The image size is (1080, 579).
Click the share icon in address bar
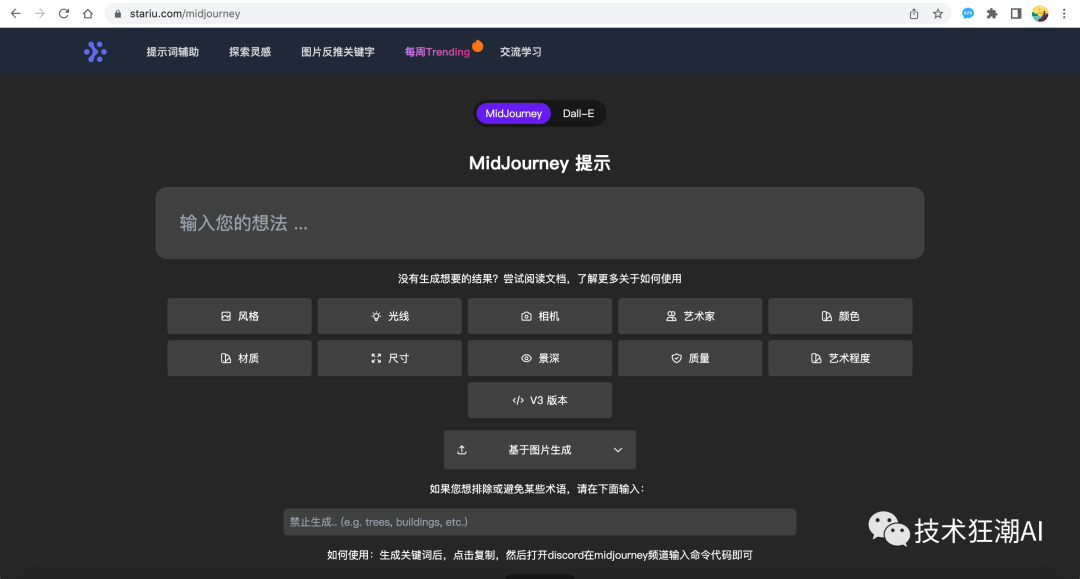pos(914,14)
